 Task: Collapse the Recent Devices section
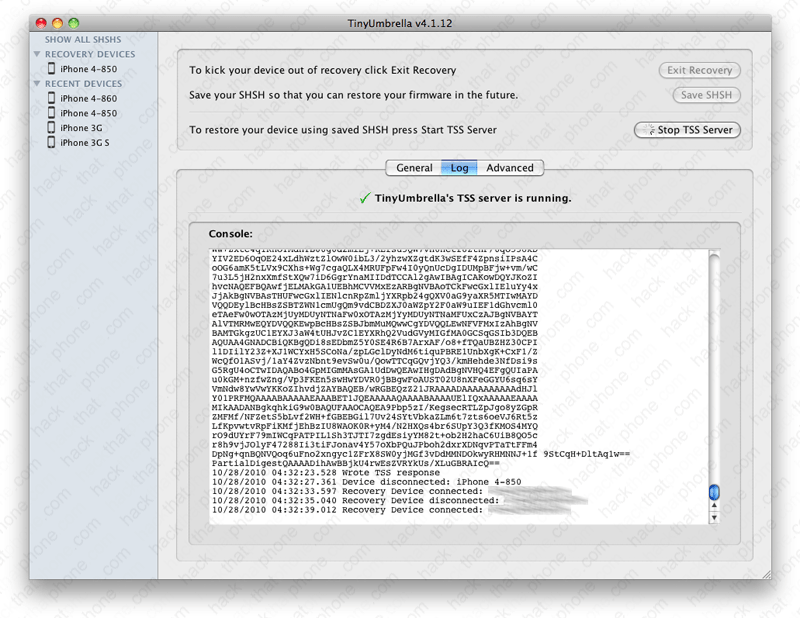(38, 85)
